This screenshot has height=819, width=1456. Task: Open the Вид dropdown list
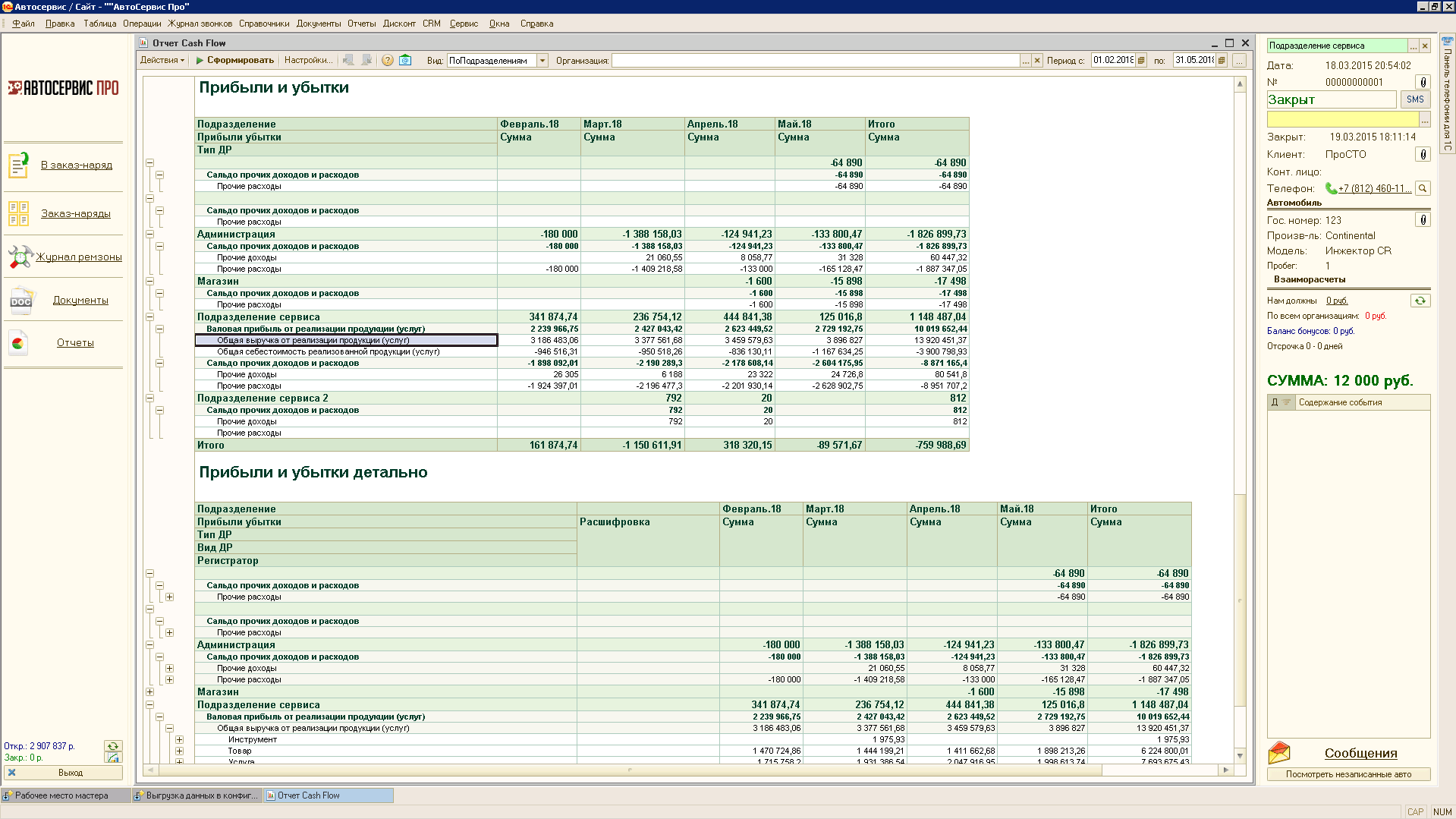tap(542, 61)
